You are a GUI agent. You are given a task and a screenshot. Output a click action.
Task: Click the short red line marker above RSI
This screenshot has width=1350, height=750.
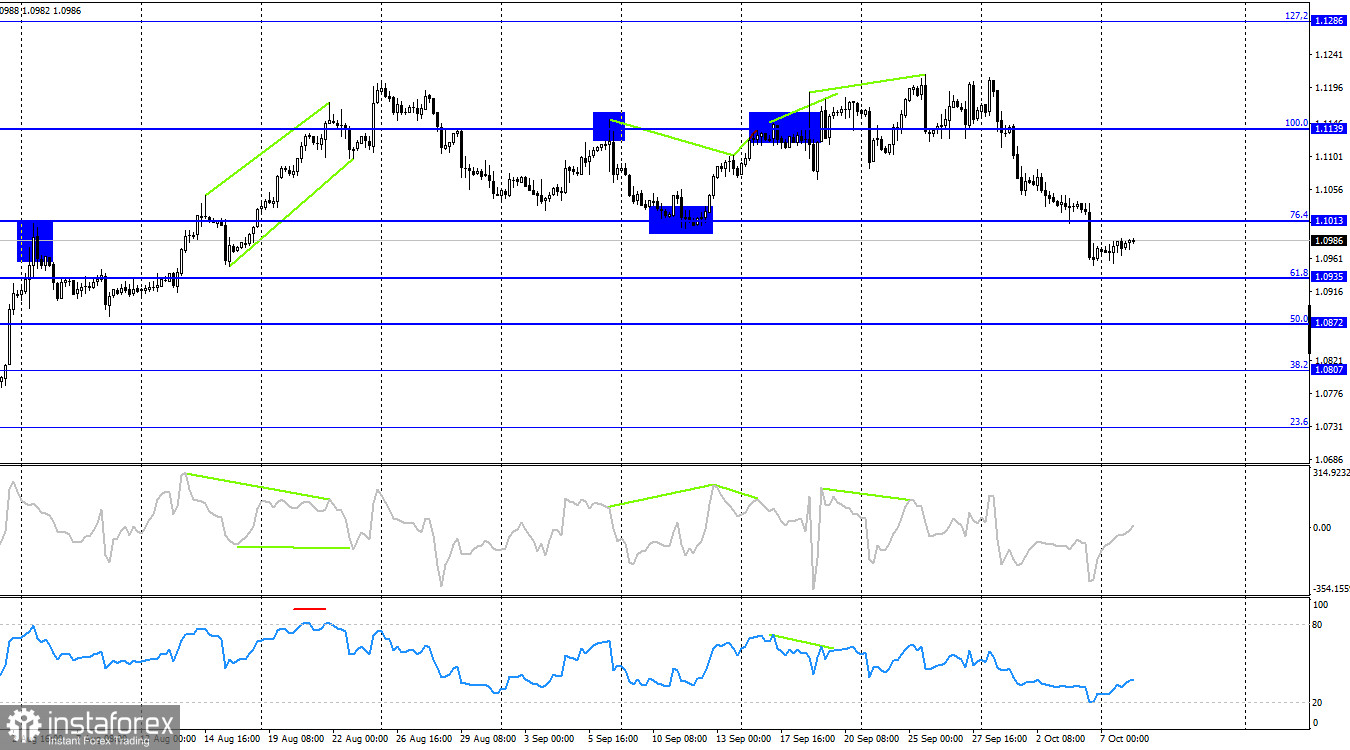pos(309,608)
